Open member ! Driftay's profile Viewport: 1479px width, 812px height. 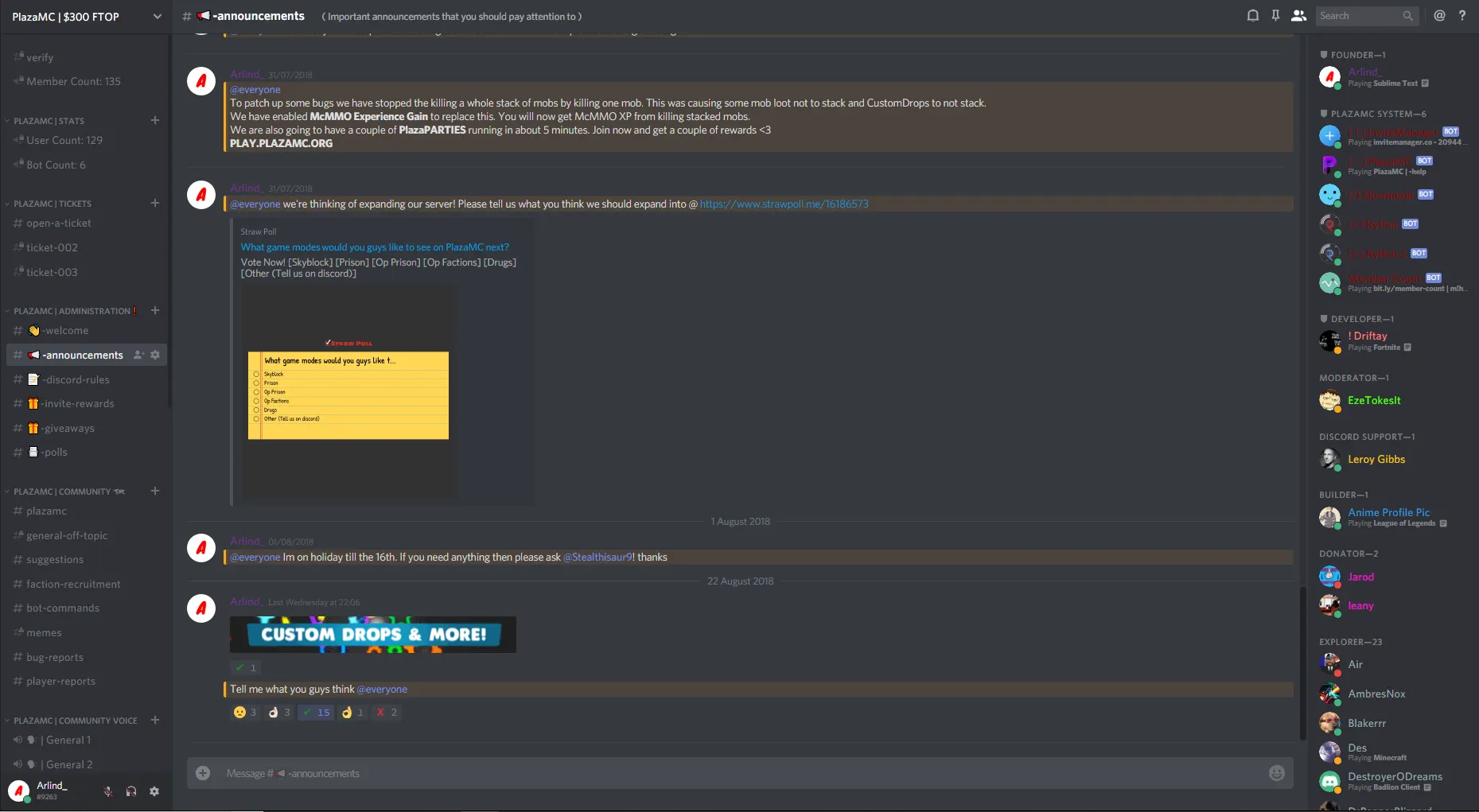coord(1392,341)
